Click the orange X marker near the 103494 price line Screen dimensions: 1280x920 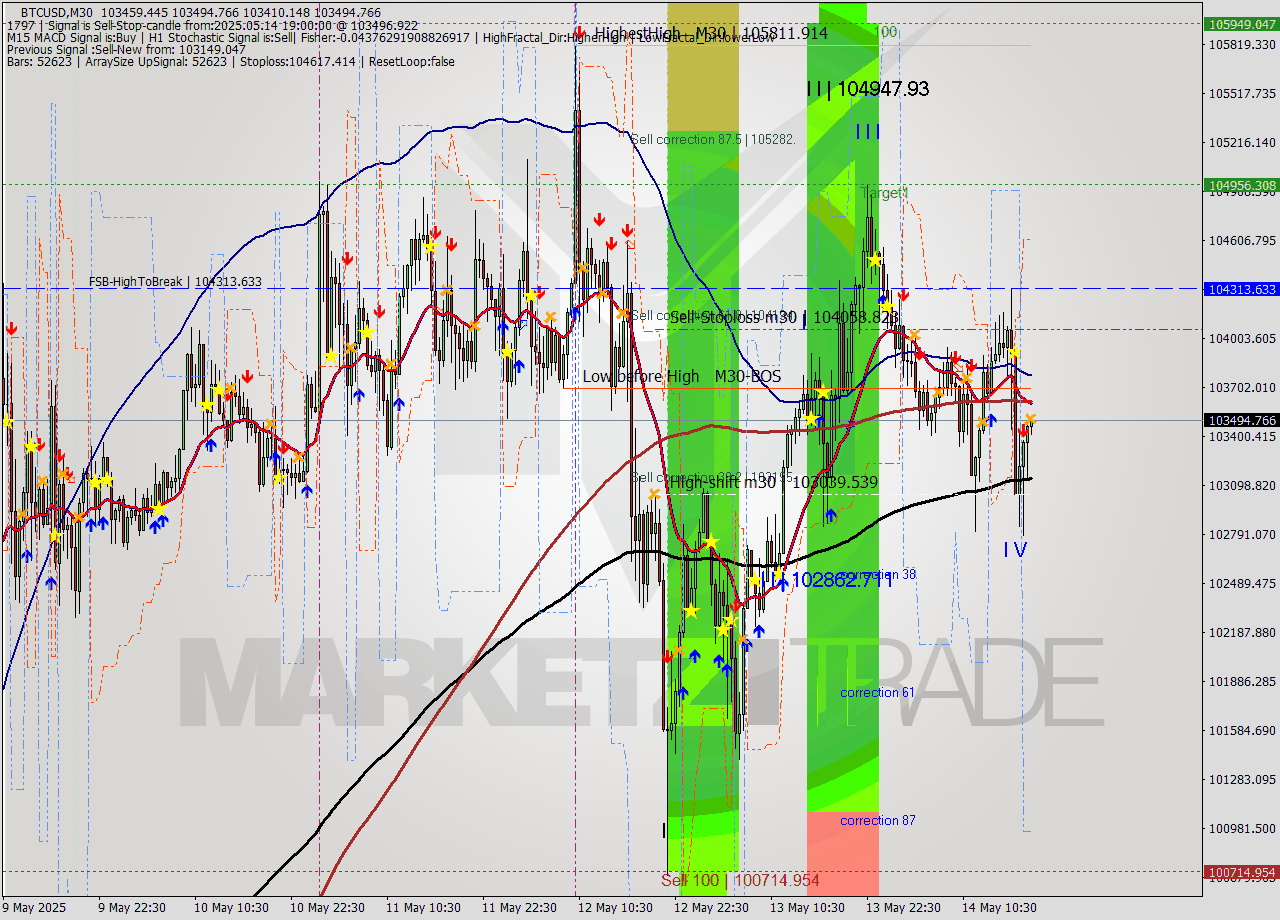[x=983, y=421]
